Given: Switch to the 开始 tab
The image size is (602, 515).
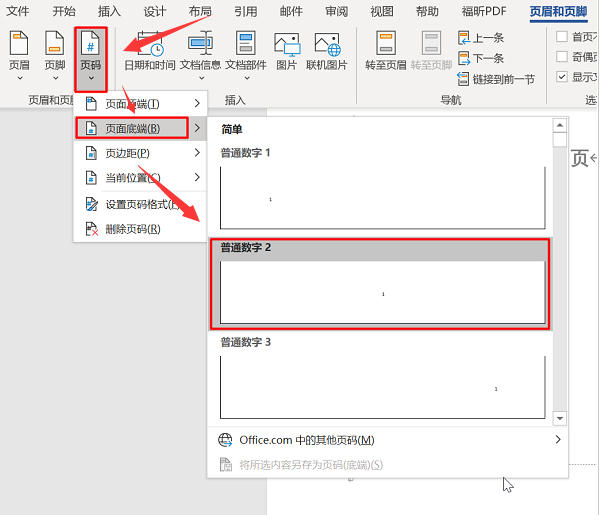Looking at the screenshot, I should click(64, 12).
